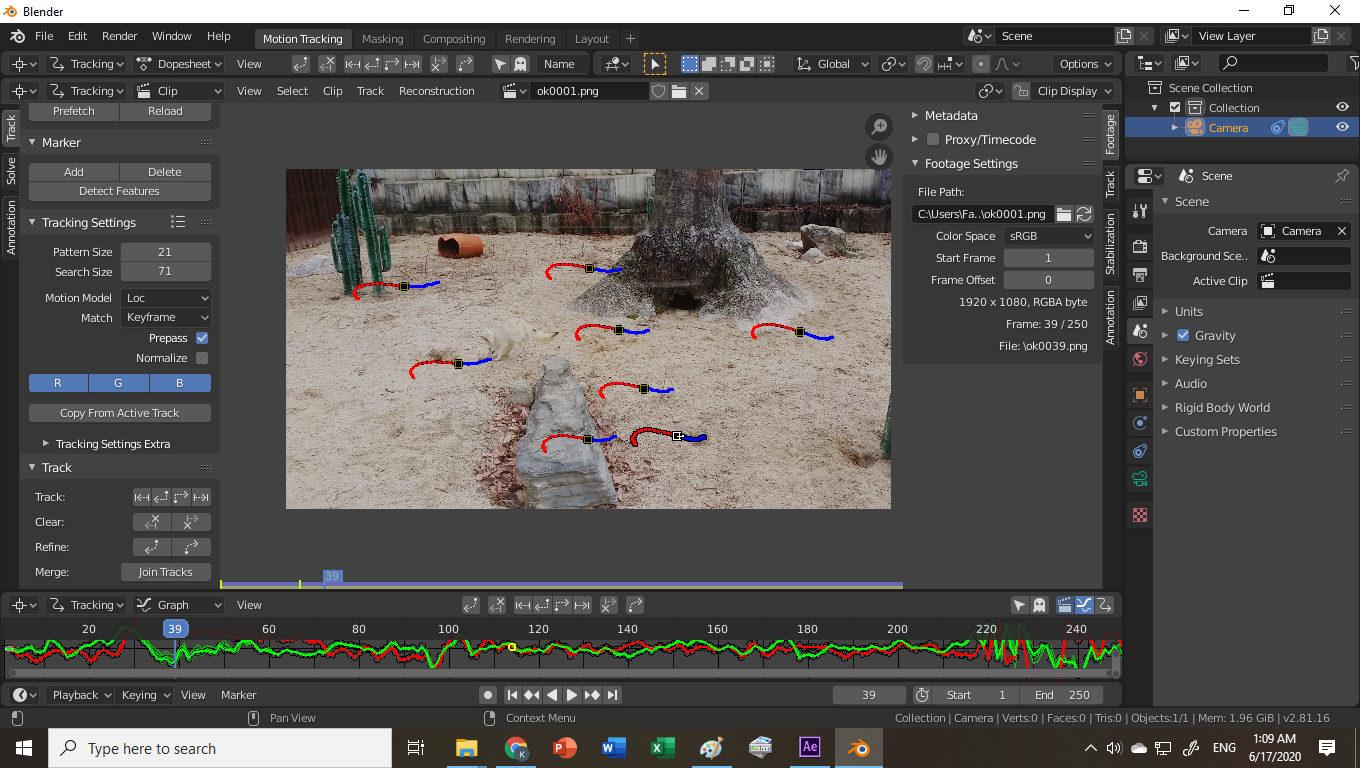Open the Render properties tab icon
The image size is (1360, 768).
click(1140, 247)
